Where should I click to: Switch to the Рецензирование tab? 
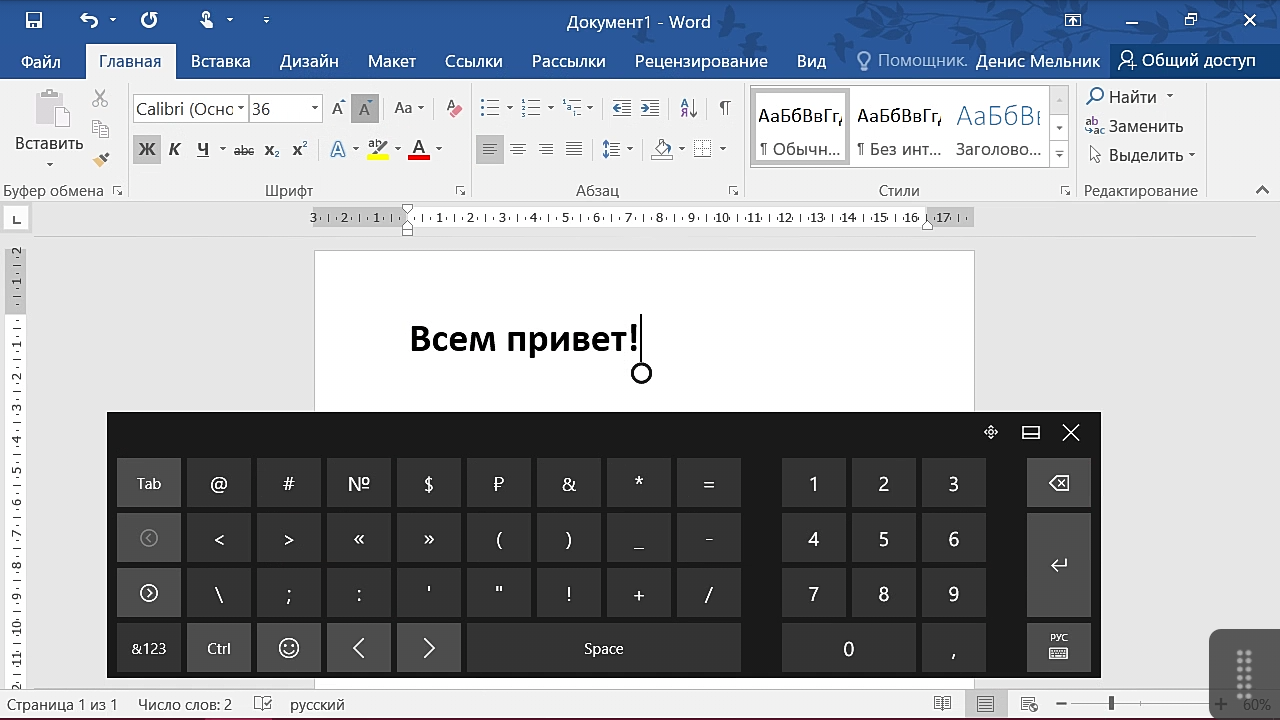(x=701, y=61)
